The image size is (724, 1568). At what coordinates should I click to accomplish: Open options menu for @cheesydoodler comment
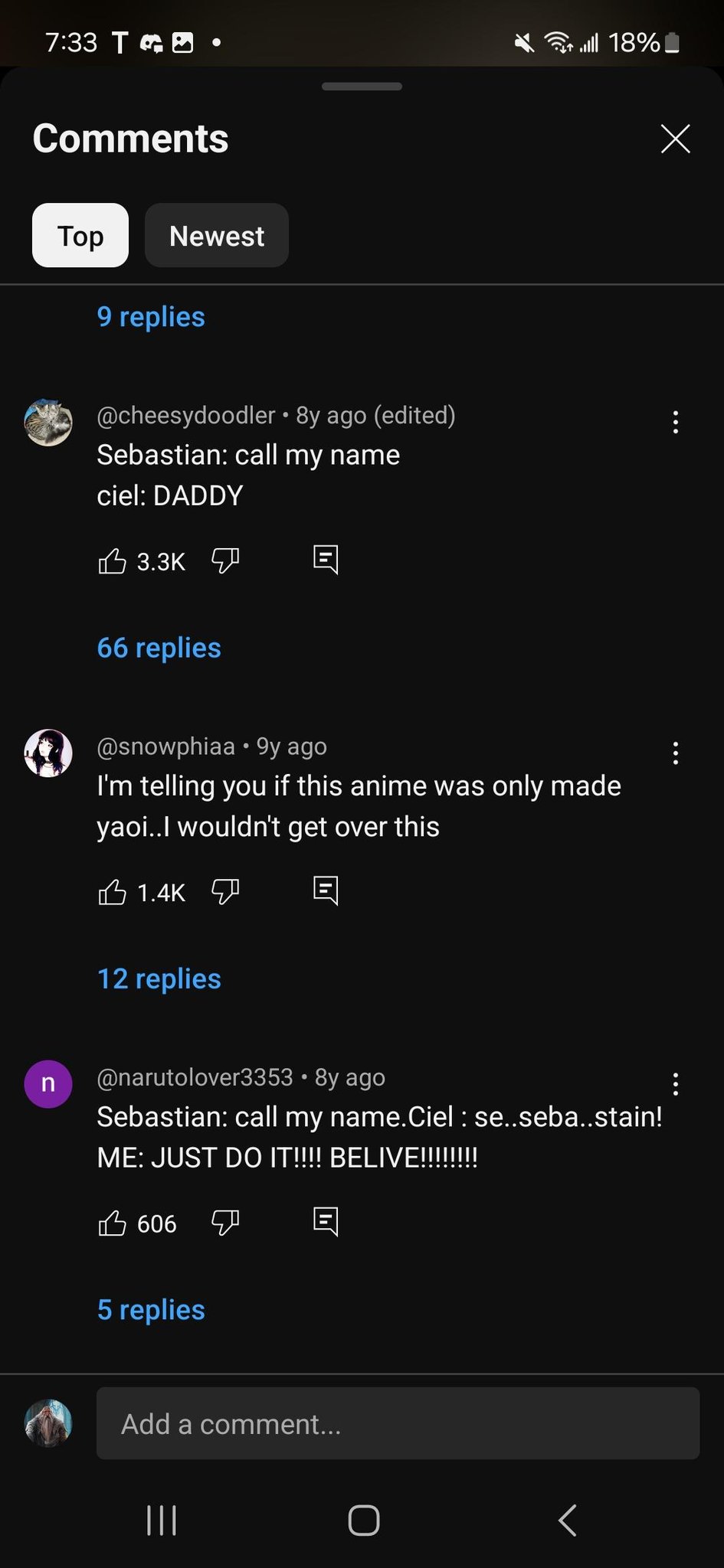[675, 423]
